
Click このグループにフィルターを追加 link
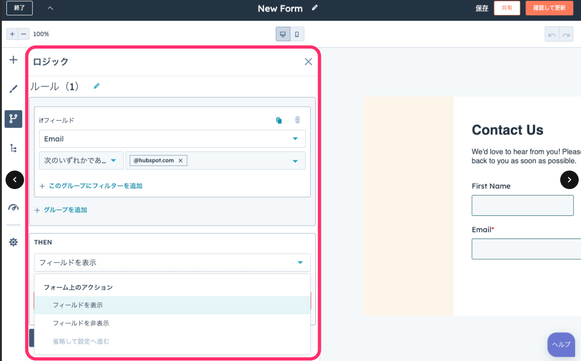click(x=95, y=186)
